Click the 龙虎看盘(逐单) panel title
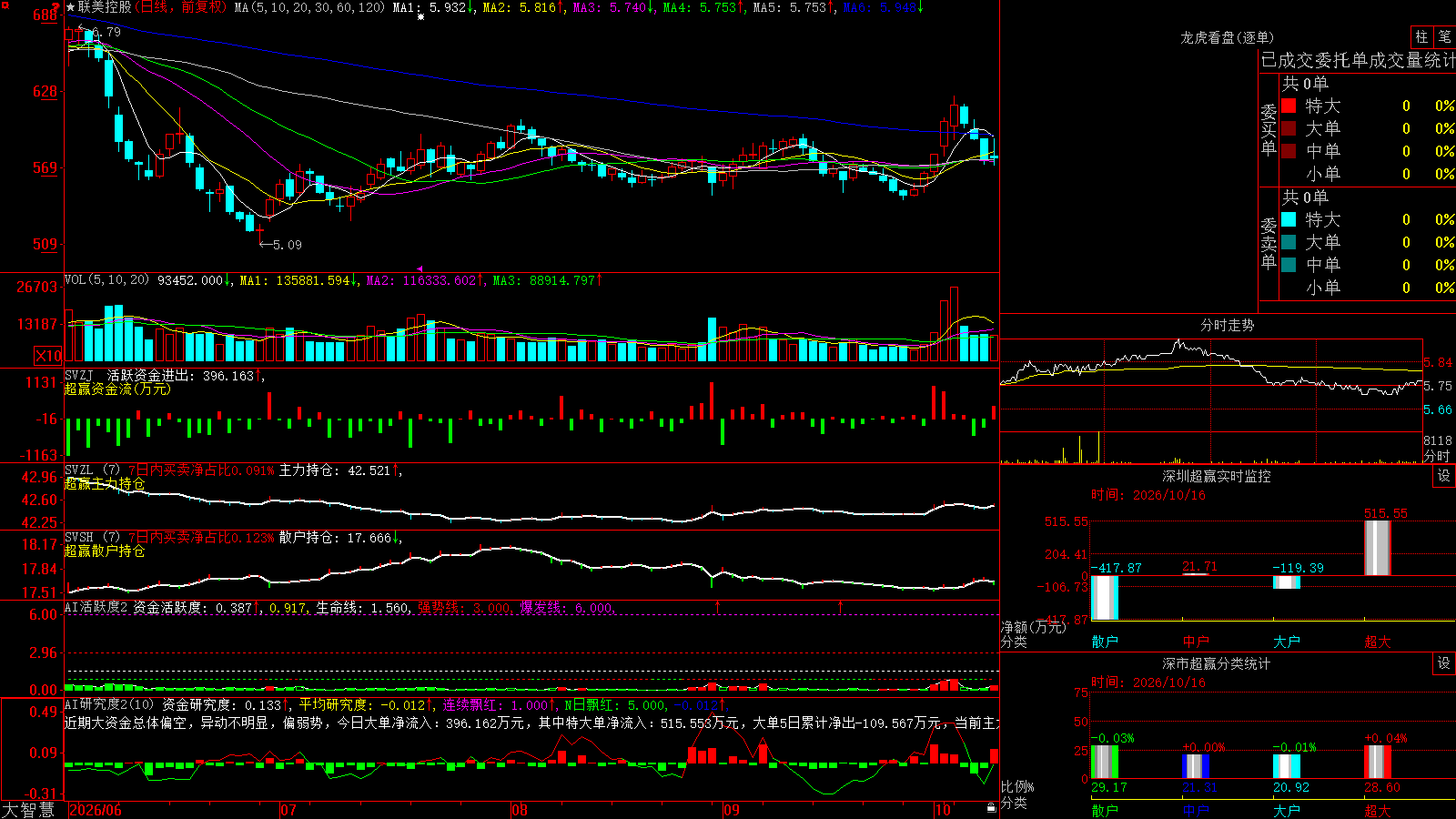Image resolution: width=1456 pixels, height=819 pixels. [x=1227, y=37]
